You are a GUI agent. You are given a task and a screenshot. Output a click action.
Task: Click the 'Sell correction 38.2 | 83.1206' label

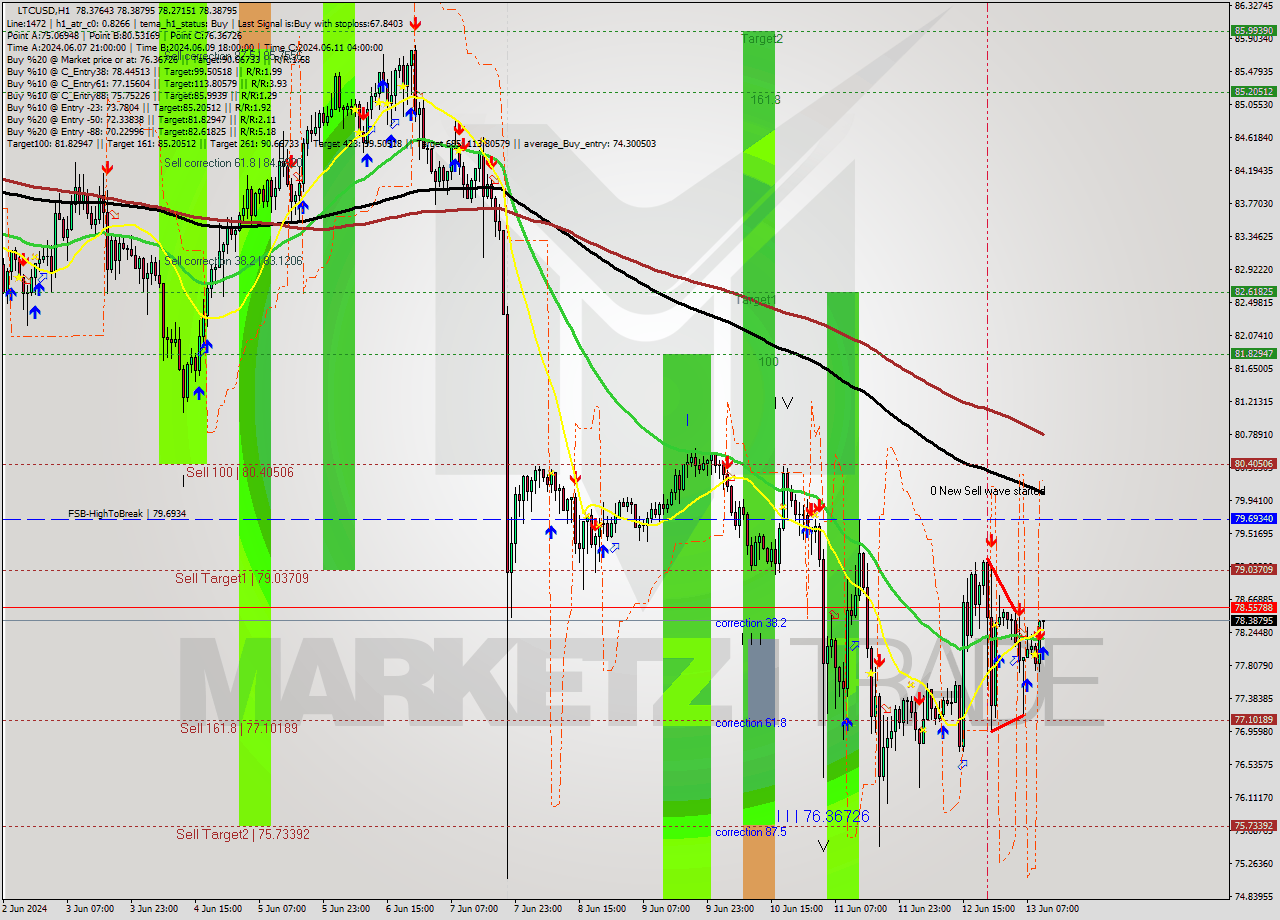tap(234, 261)
